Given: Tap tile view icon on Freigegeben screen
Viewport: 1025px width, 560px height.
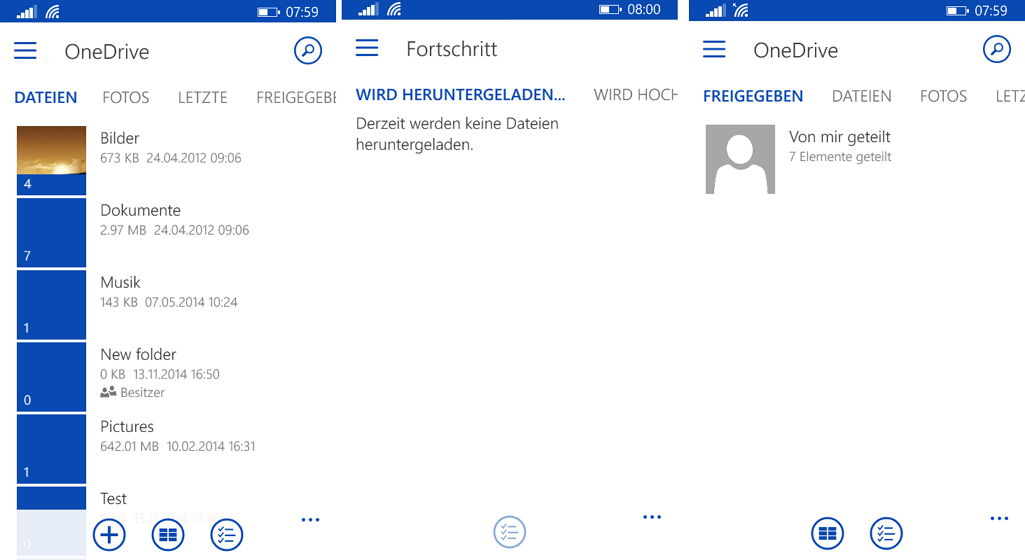Looking at the screenshot, I should point(828,533).
